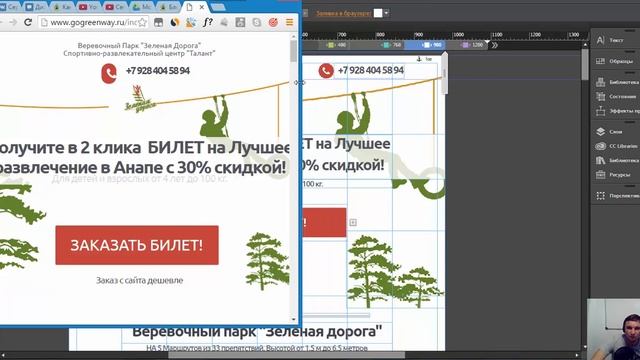Click phone number text in Muse canvas

tap(371, 70)
